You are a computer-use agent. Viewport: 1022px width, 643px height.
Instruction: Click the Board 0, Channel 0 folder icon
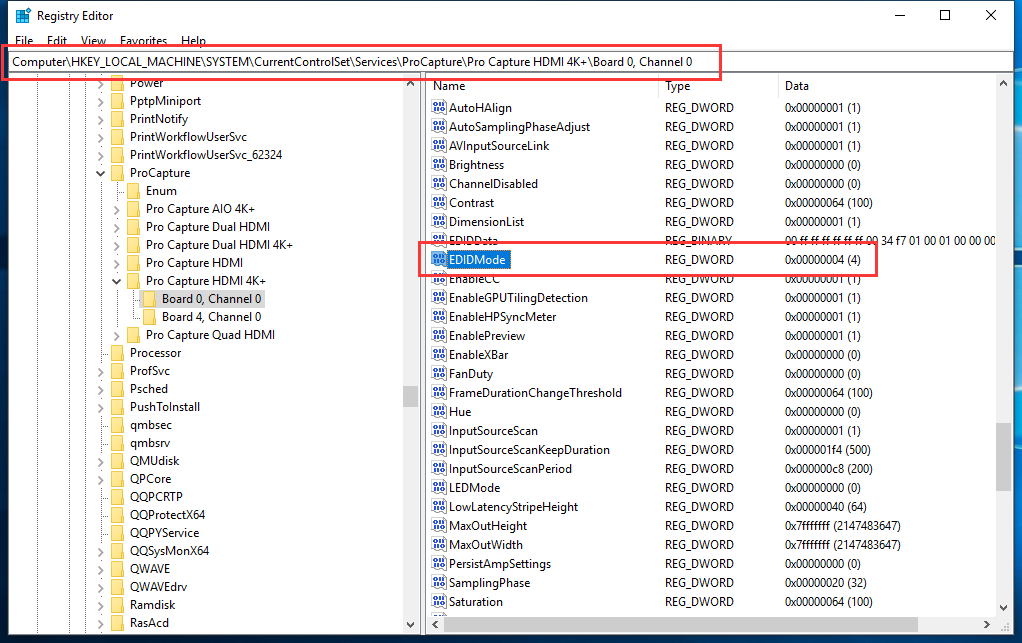(149, 298)
